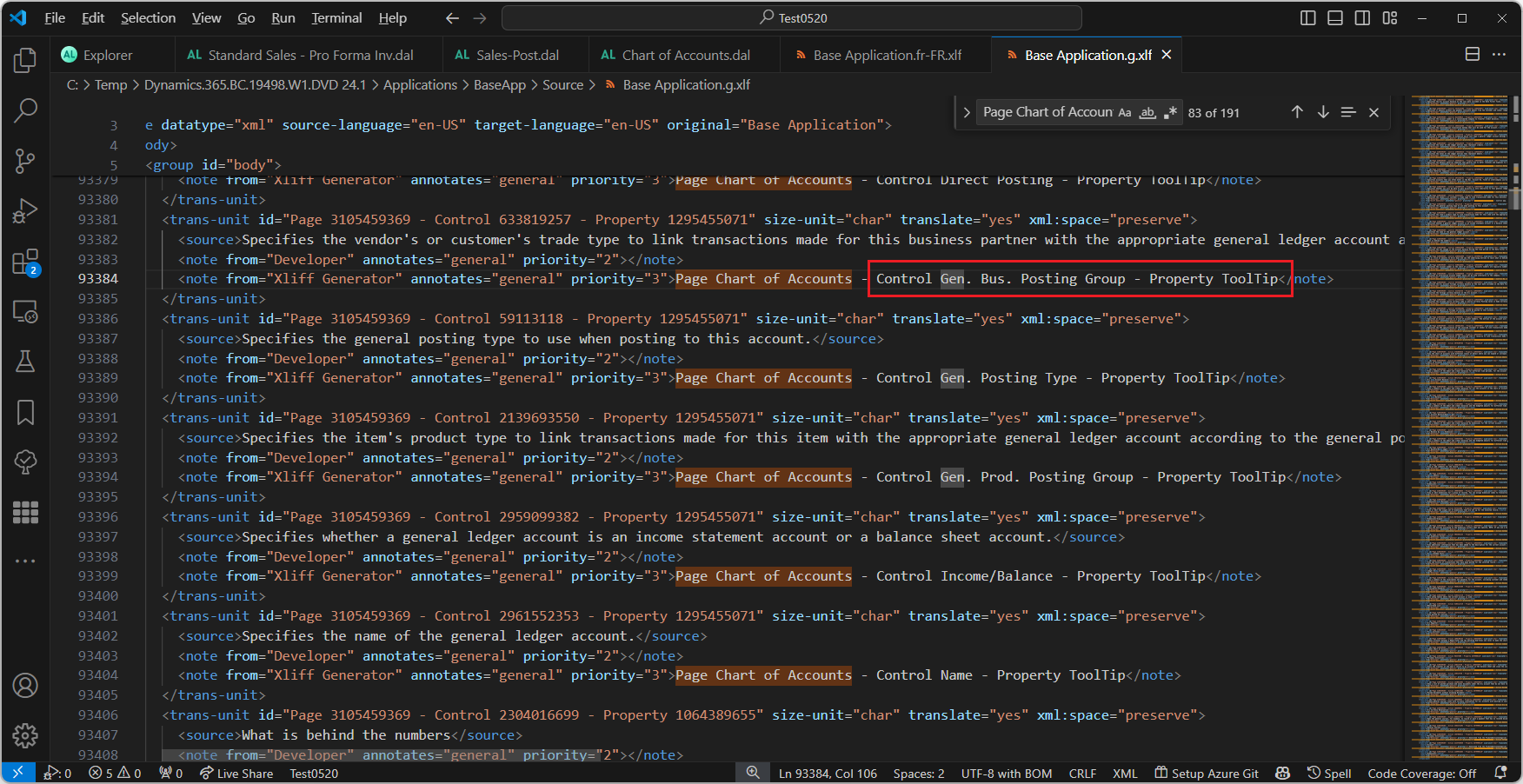Open the Terminal menu

pos(336,17)
